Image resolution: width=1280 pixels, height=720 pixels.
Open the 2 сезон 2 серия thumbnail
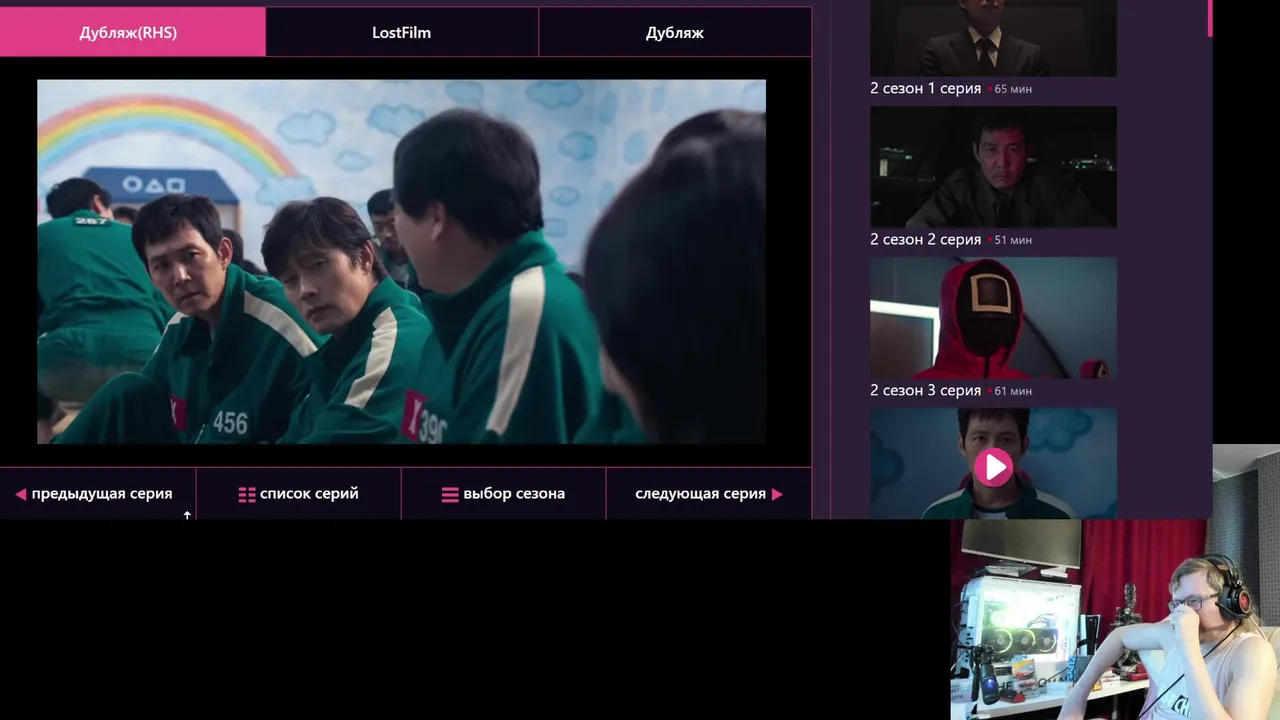pos(993,167)
